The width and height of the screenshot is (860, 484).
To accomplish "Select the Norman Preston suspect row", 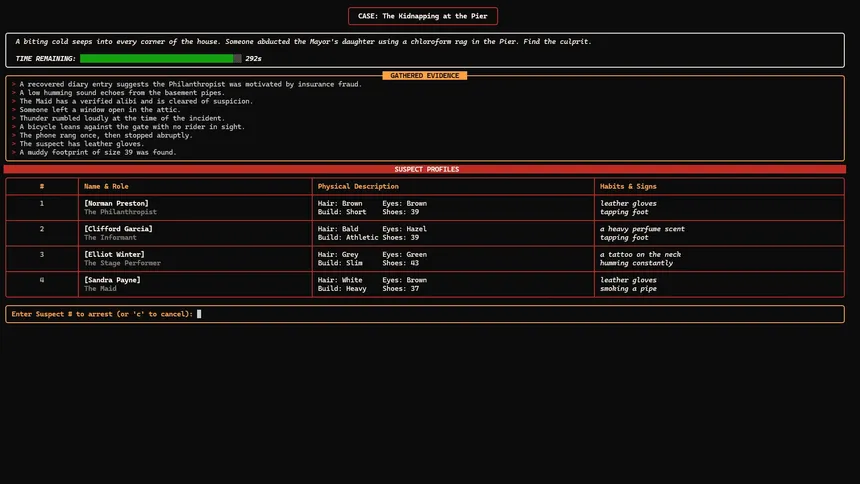I will click(425, 207).
